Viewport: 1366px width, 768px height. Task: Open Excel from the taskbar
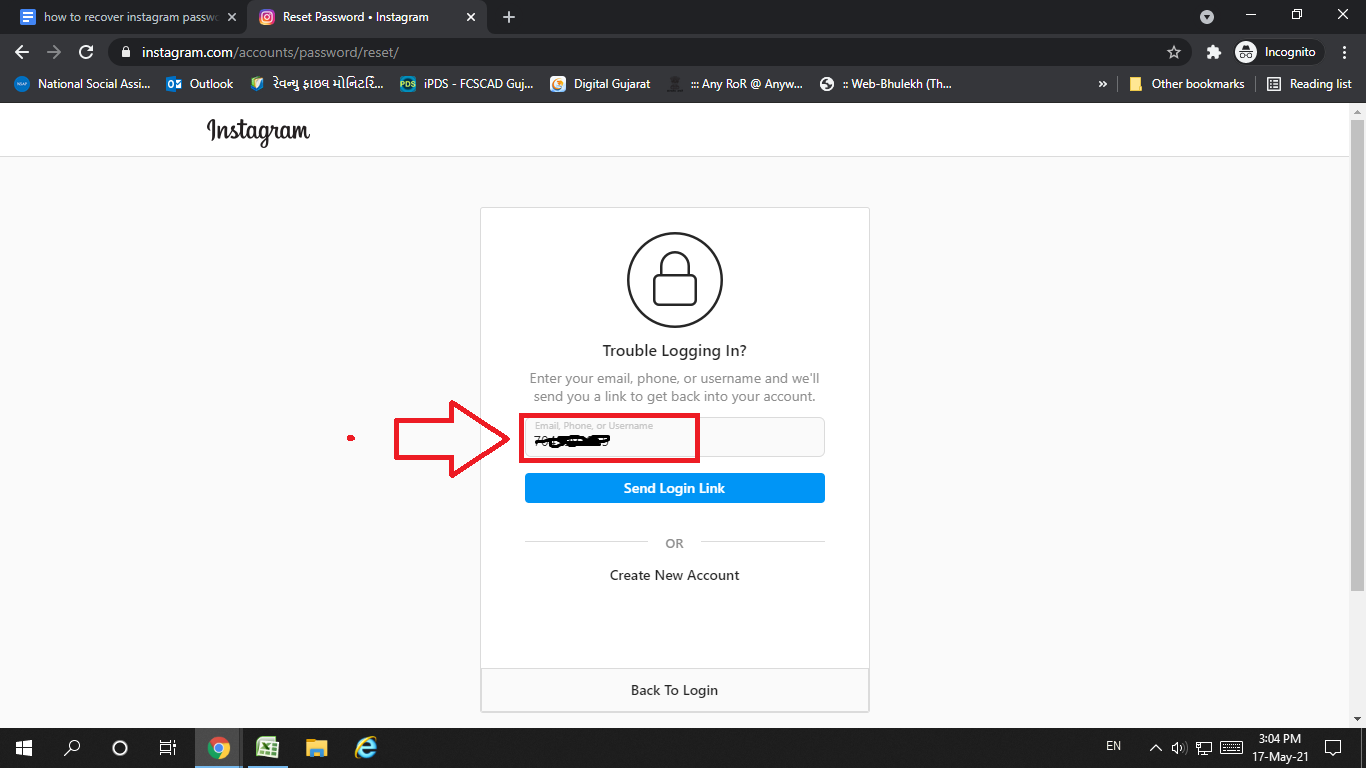pos(267,747)
